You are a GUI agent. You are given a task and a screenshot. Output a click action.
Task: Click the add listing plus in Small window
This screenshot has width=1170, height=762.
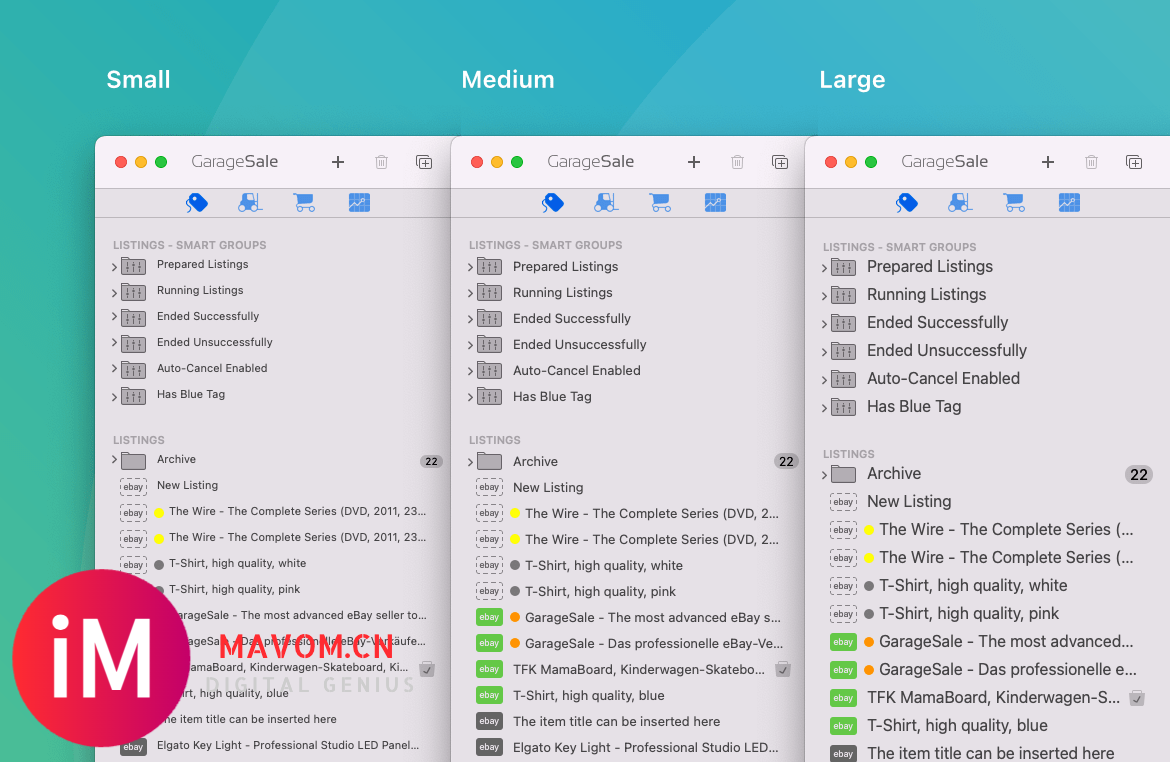click(338, 162)
